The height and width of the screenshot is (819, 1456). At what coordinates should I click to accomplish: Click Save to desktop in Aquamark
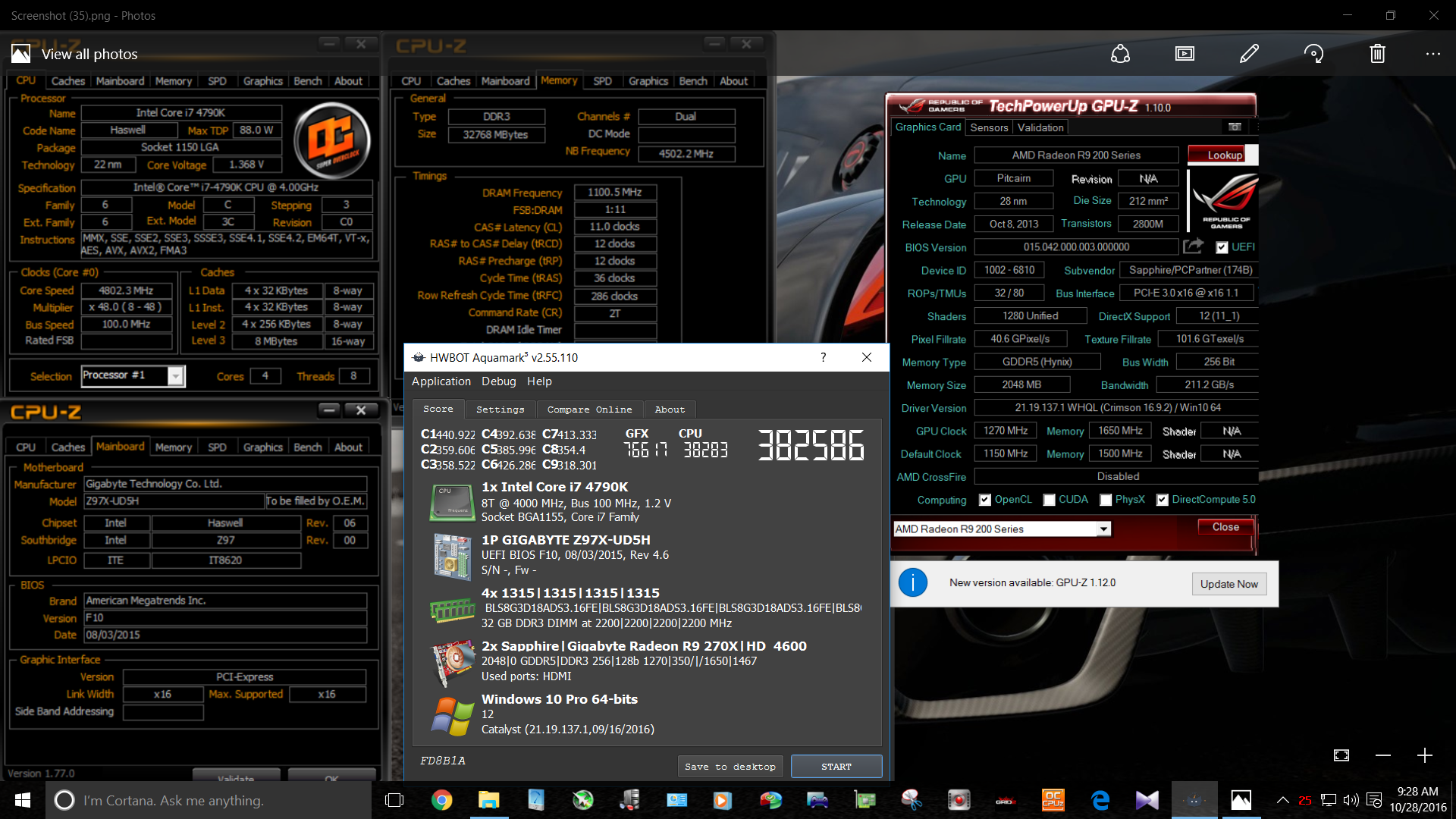point(730,767)
